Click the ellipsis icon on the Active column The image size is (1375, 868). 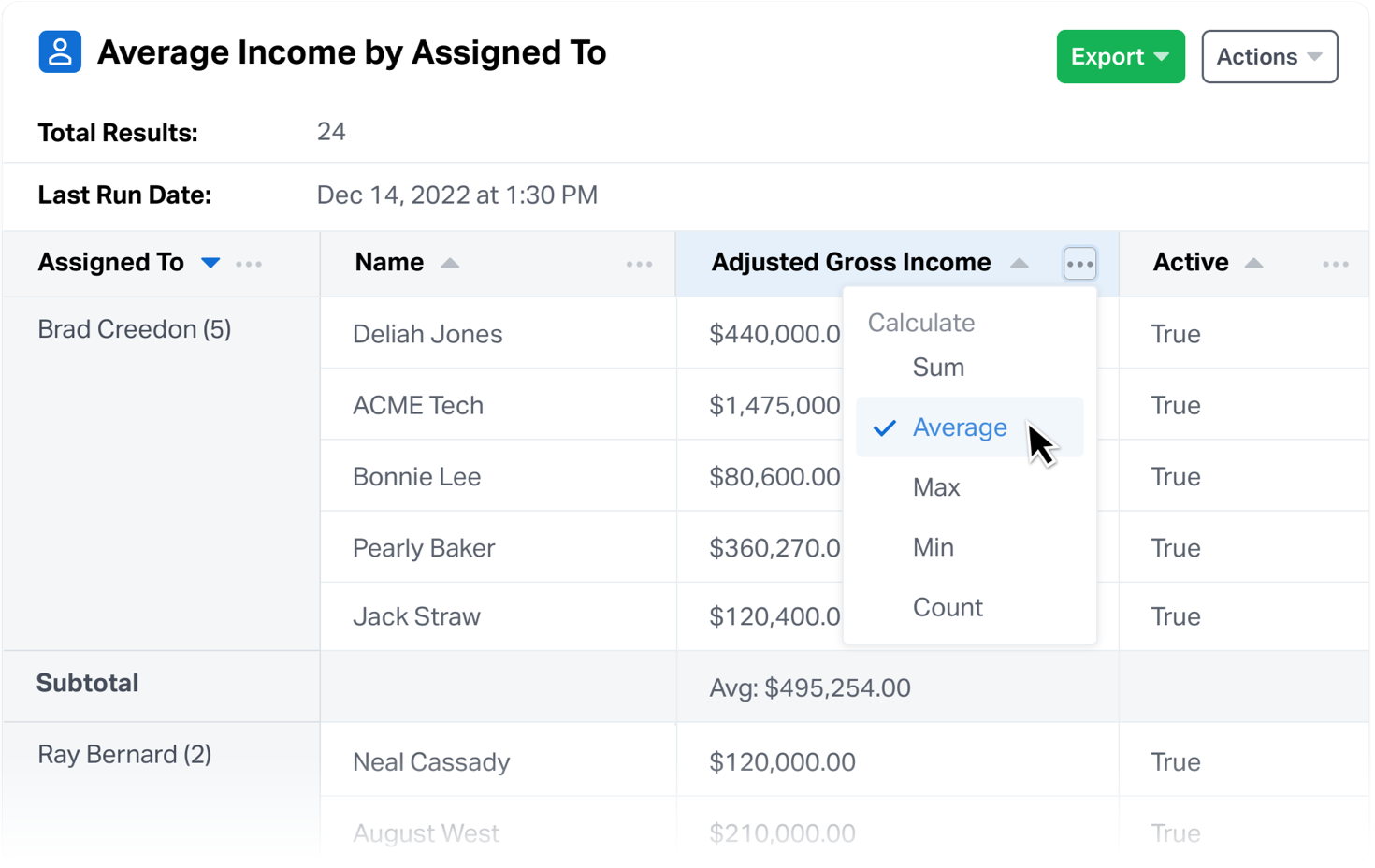click(x=1335, y=264)
